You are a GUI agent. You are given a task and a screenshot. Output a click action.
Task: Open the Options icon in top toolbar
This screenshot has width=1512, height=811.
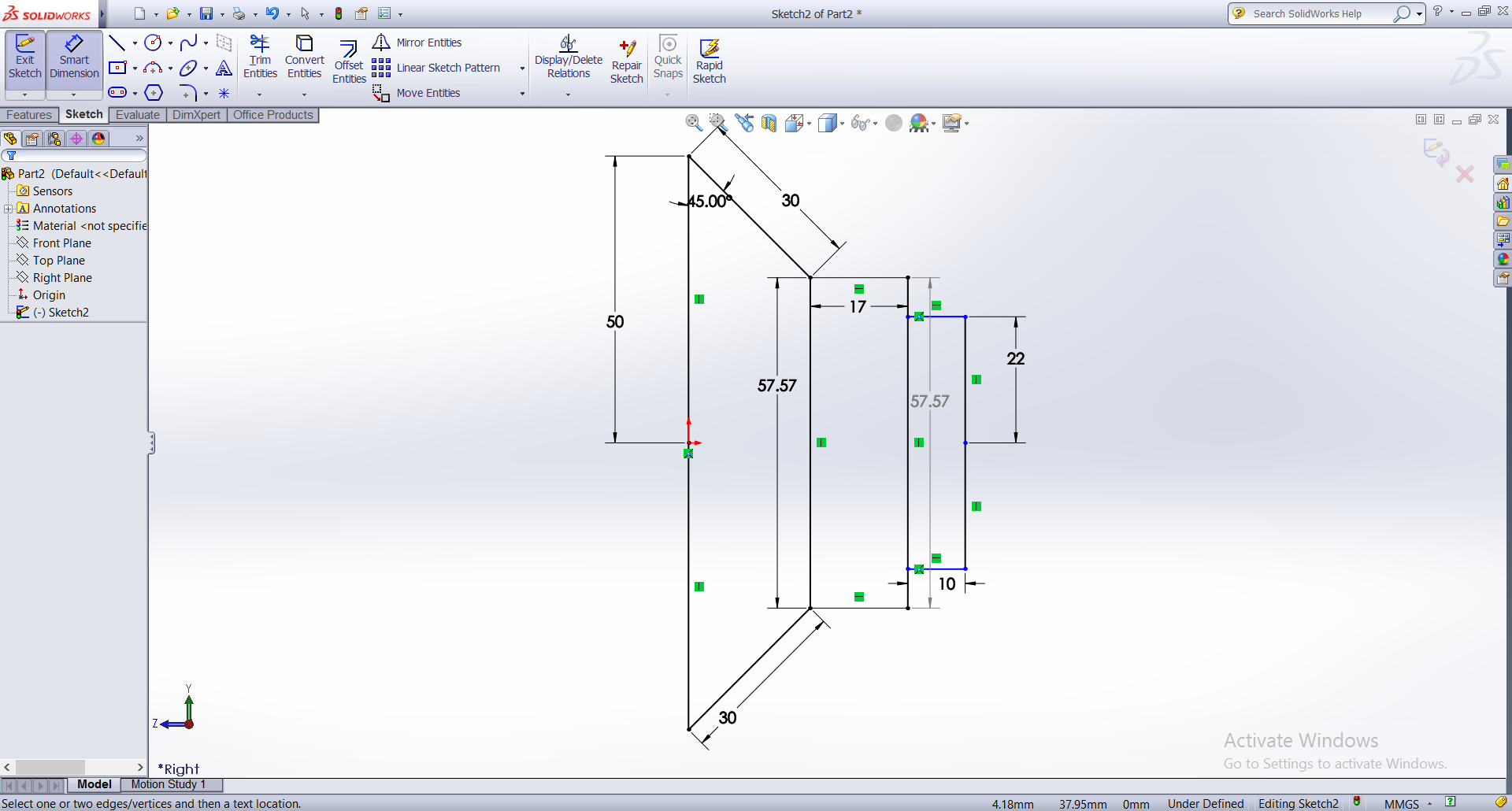(384, 13)
